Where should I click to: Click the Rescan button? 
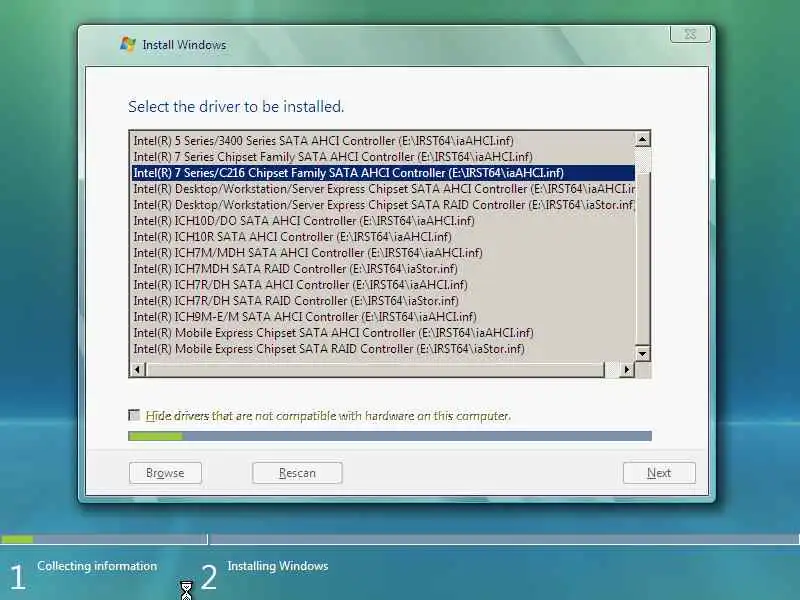tap(297, 473)
